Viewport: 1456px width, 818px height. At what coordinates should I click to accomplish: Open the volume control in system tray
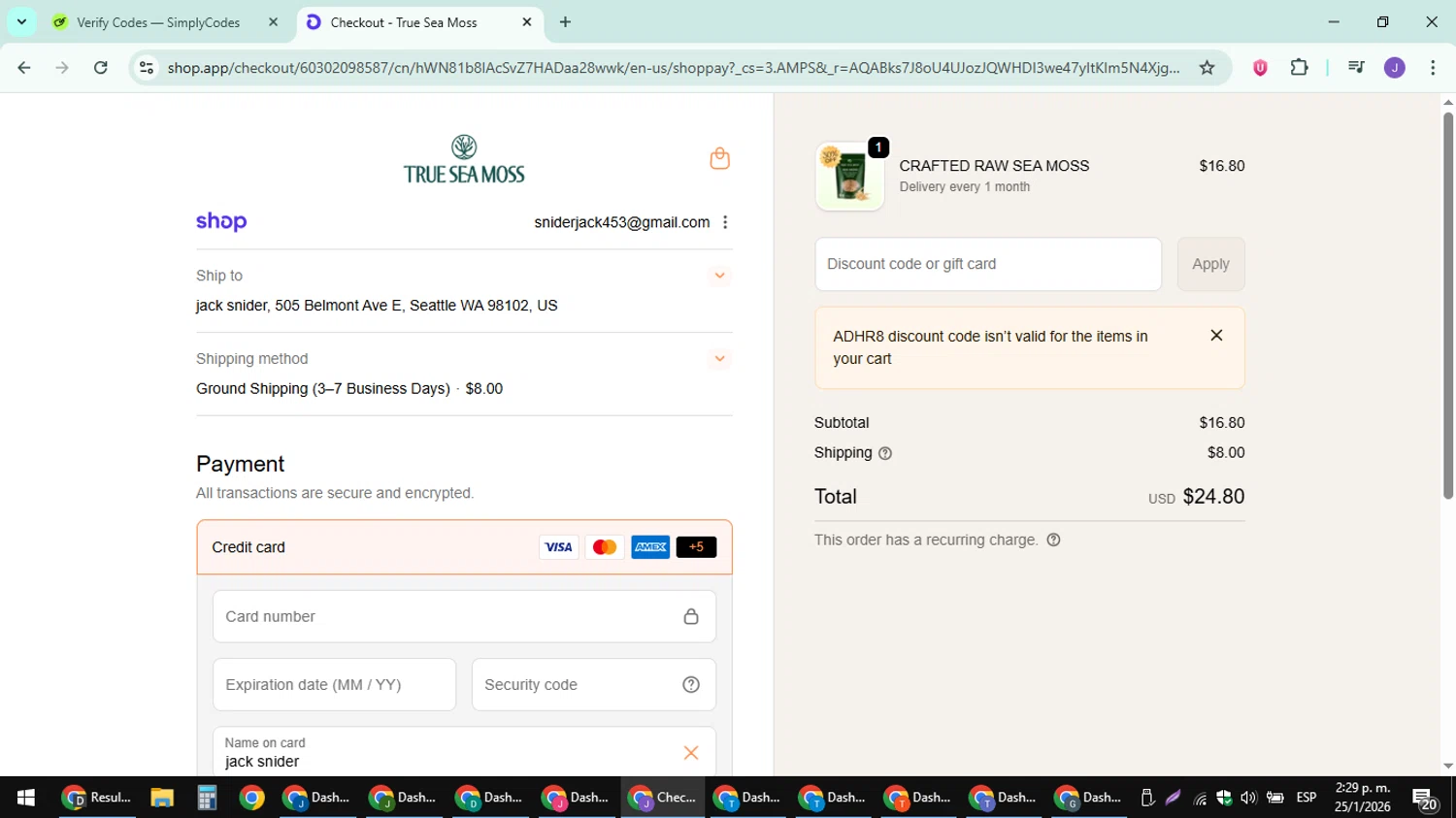pyautogui.click(x=1248, y=798)
